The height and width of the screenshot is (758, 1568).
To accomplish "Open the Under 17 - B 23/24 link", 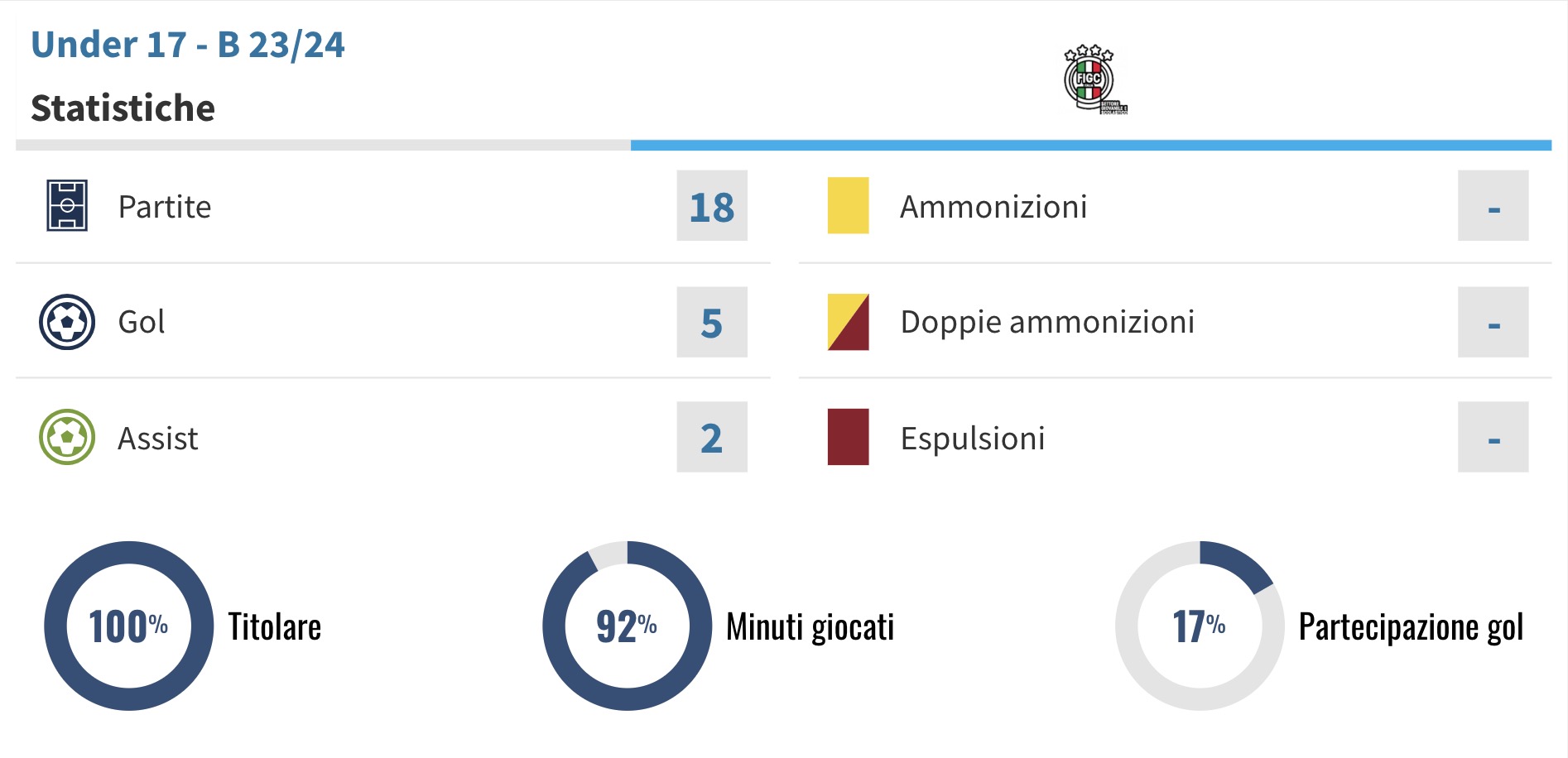I will point(187,45).
